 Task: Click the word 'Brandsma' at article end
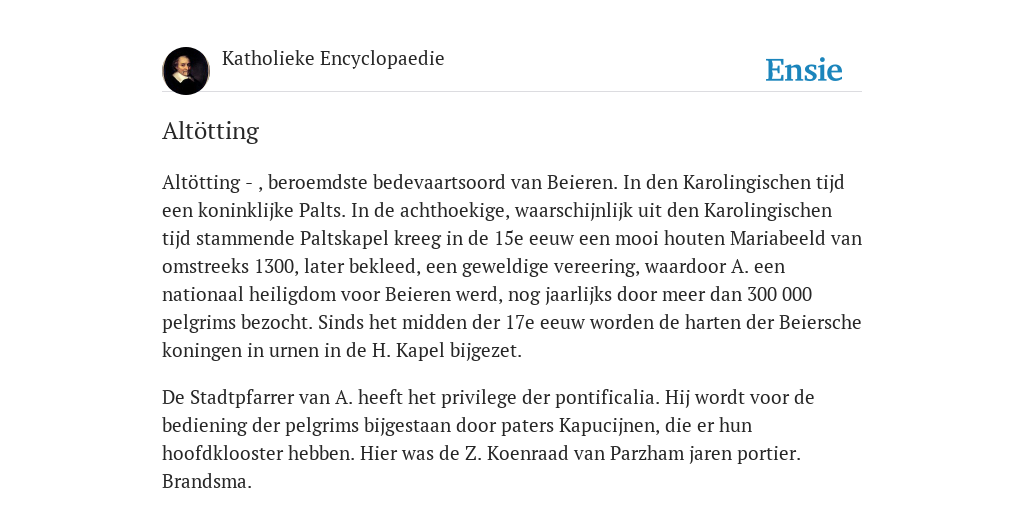[206, 482]
